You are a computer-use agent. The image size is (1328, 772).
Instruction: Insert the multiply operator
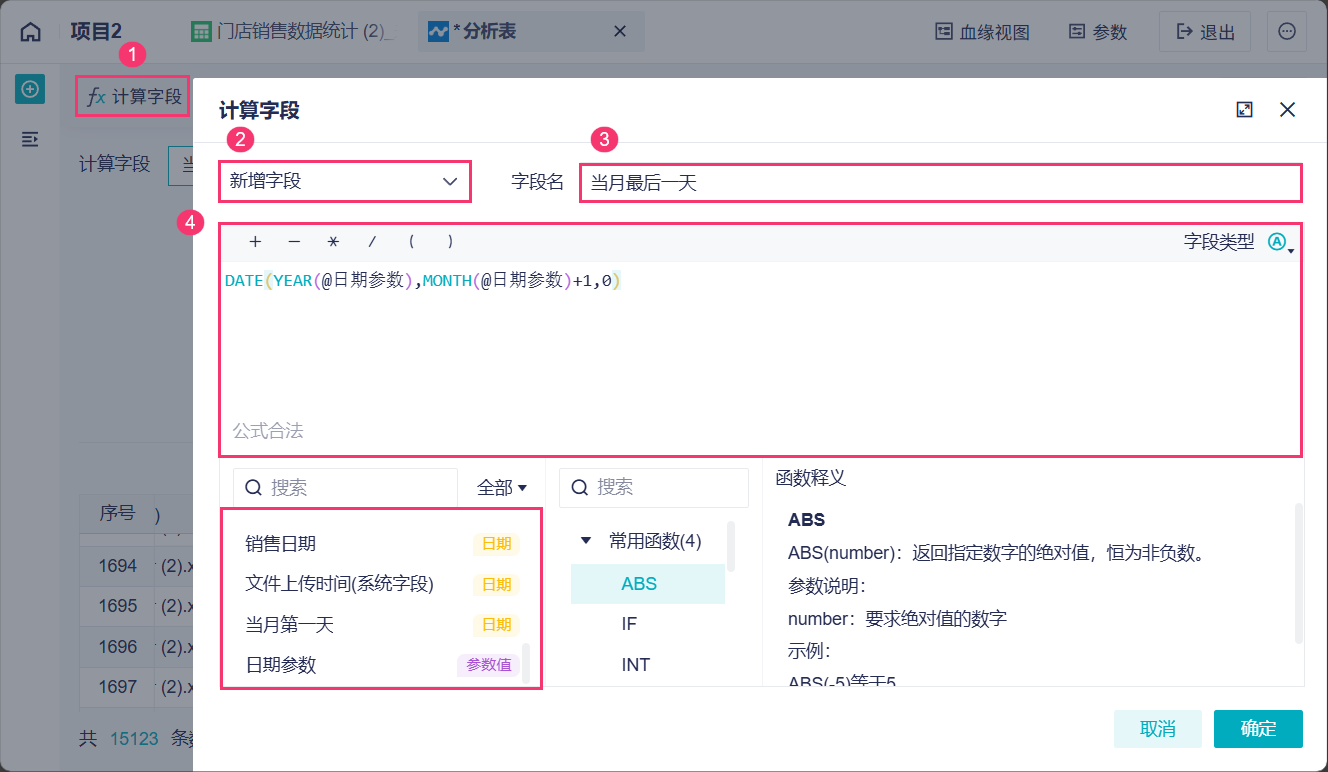click(333, 241)
